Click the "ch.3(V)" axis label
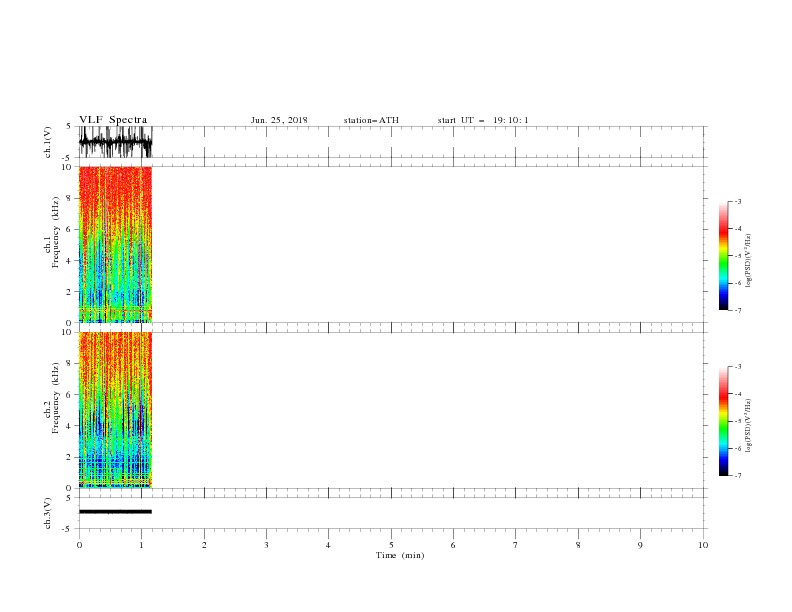The image size is (792, 612). coord(48,514)
